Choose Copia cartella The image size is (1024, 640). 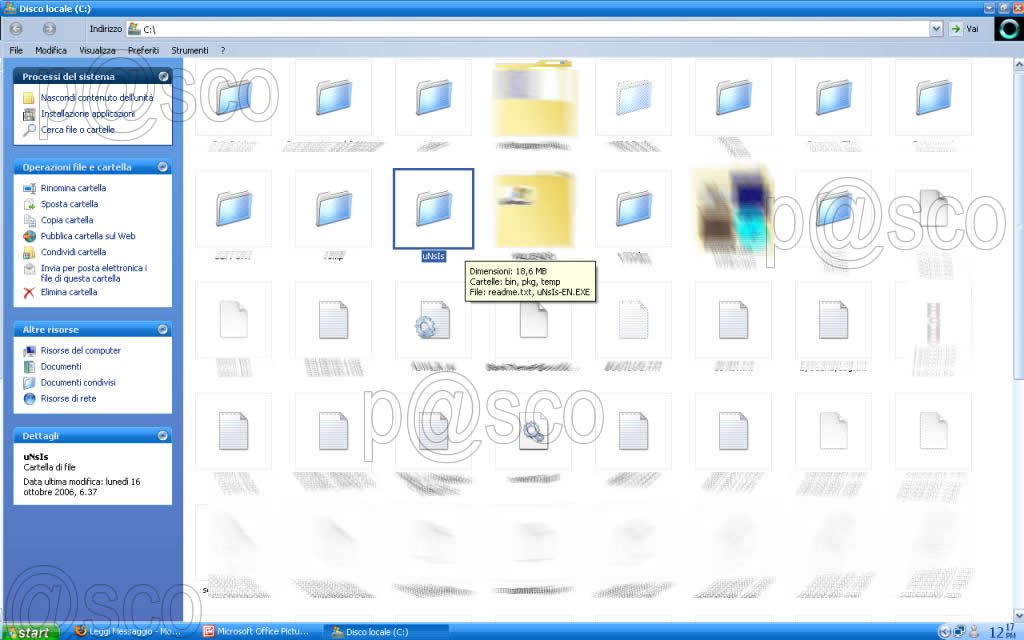pos(67,220)
